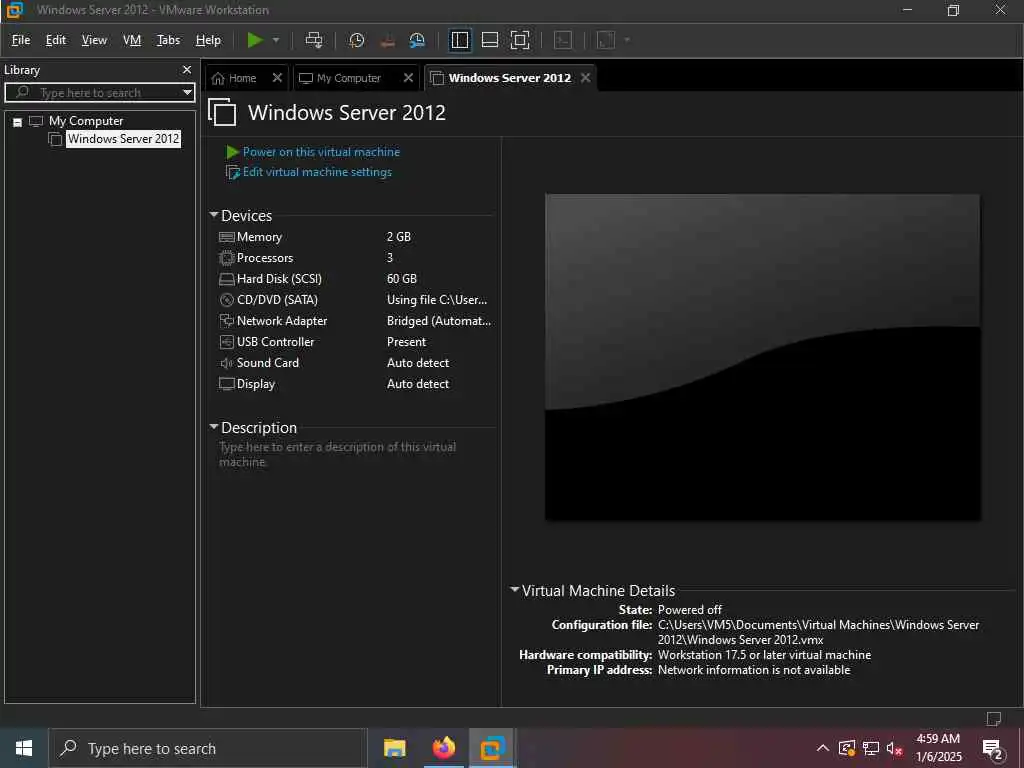Open the library search dropdown arrow
The width and height of the screenshot is (1024, 768).
point(187,92)
